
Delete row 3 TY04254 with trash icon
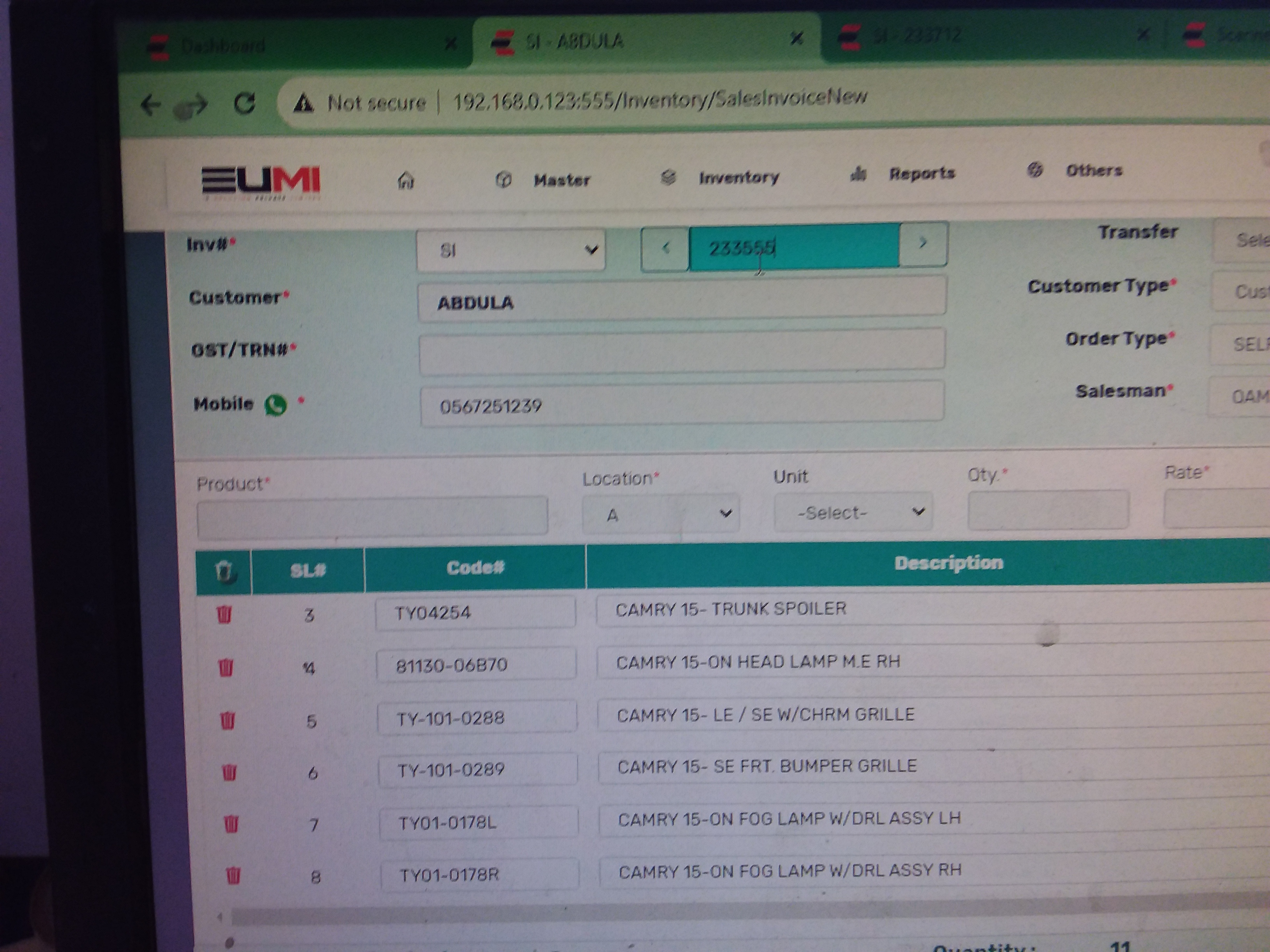(224, 614)
